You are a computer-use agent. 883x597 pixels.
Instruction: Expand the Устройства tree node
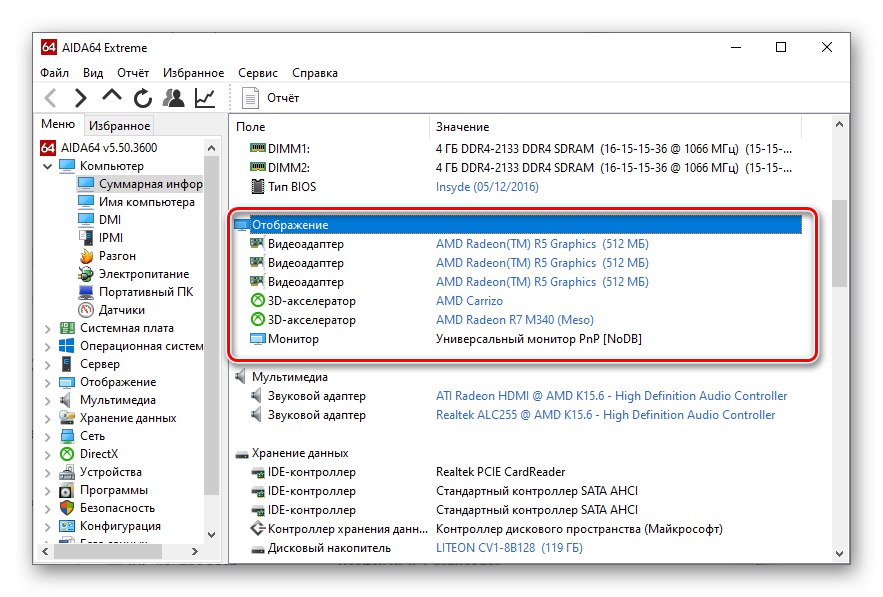tap(48, 473)
